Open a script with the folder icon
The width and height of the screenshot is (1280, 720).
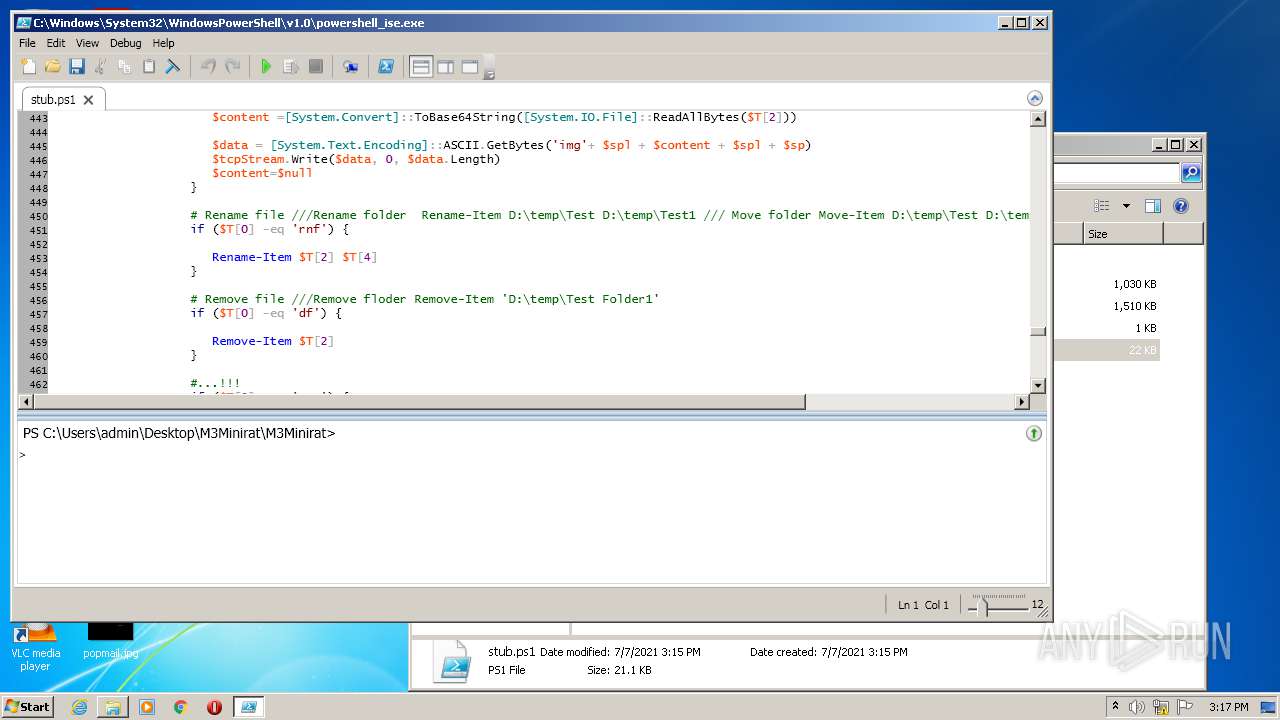pos(53,67)
